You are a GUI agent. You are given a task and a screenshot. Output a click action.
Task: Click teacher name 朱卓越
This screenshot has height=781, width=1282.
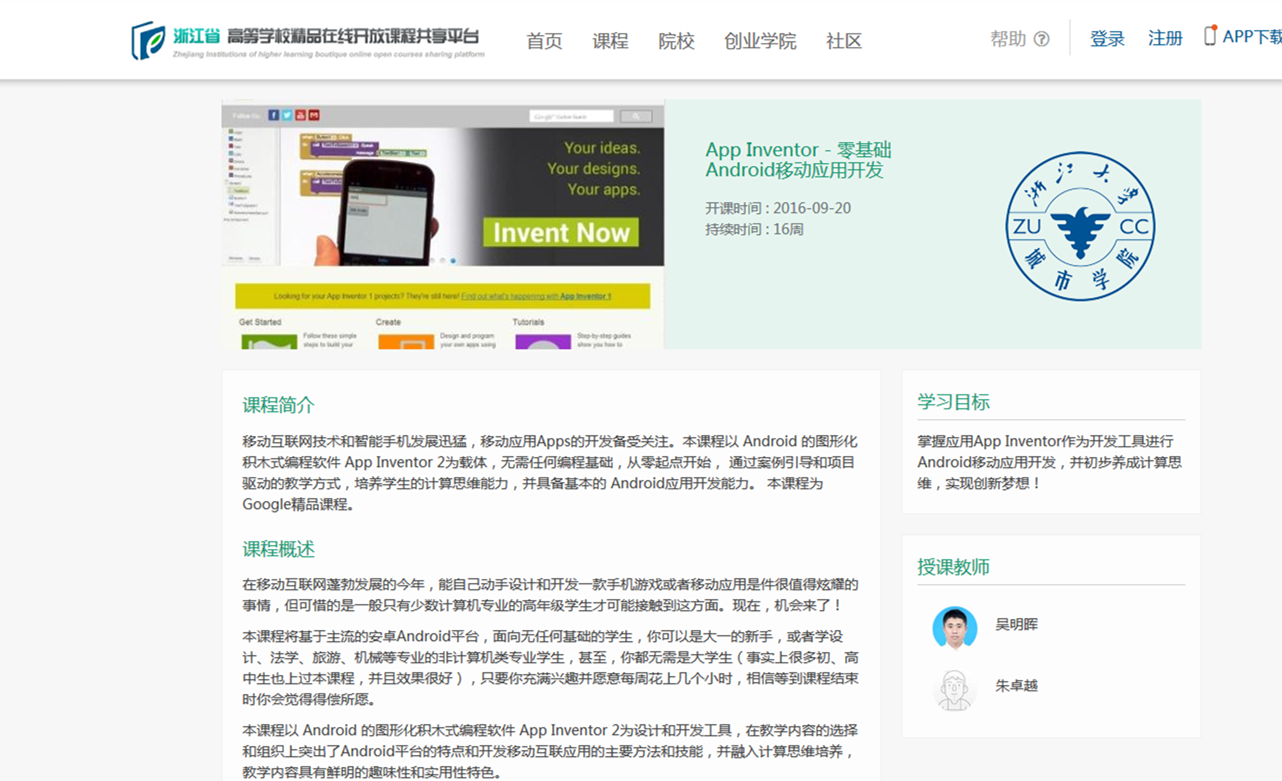1016,686
